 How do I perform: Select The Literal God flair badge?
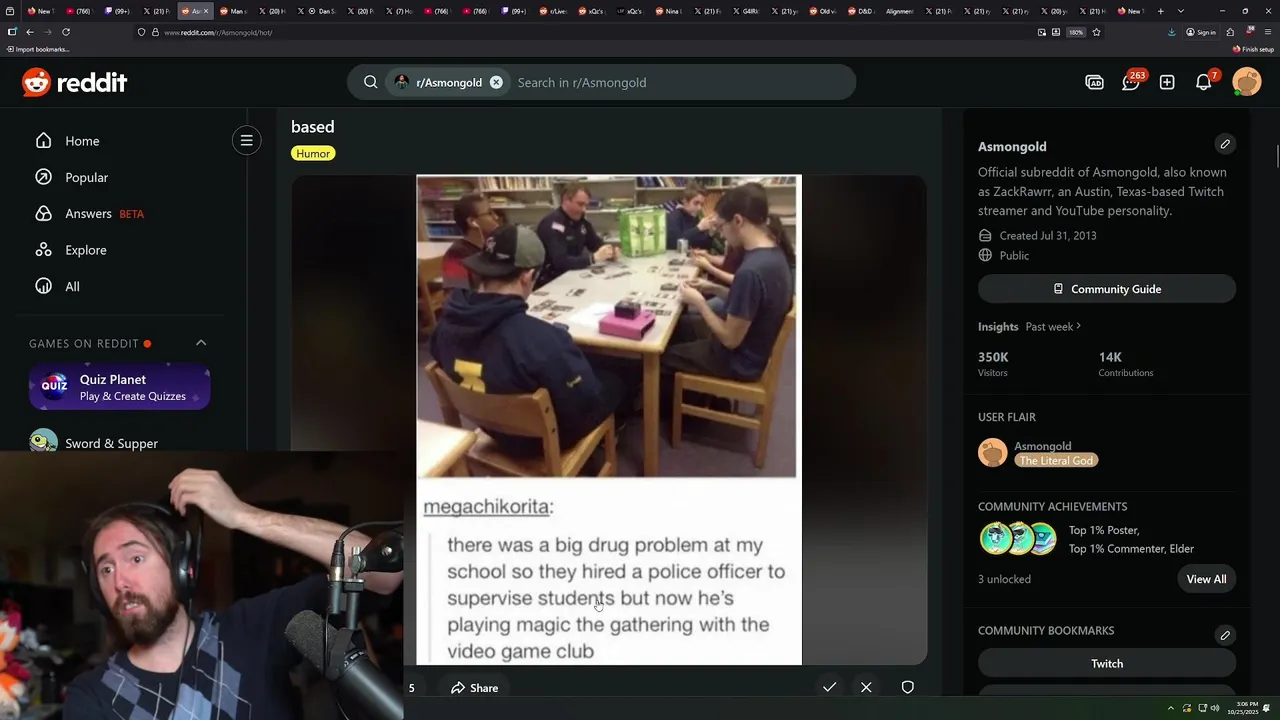pyautogui.click(x=1056, y=460)
